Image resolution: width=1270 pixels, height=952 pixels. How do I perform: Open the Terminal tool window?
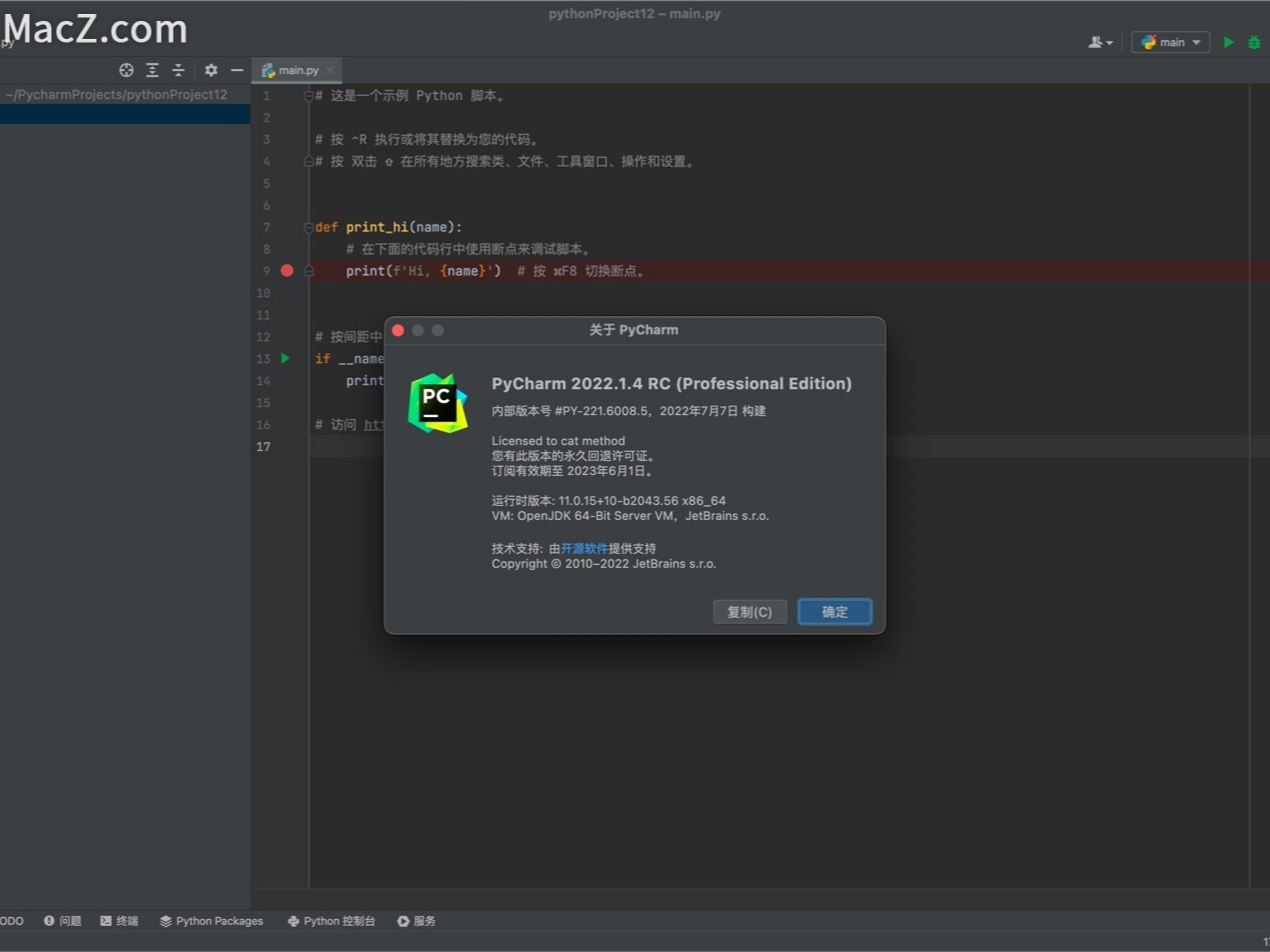[118, 921]
